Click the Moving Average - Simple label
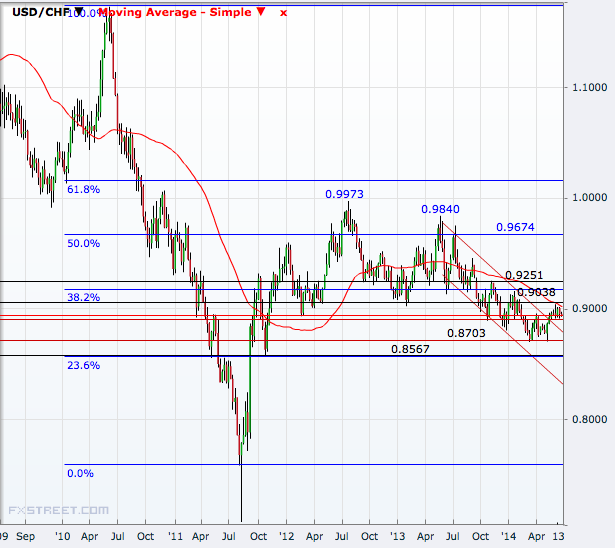Screen dimensions: 615x548 pyautogui.click(x=175, y=12)
